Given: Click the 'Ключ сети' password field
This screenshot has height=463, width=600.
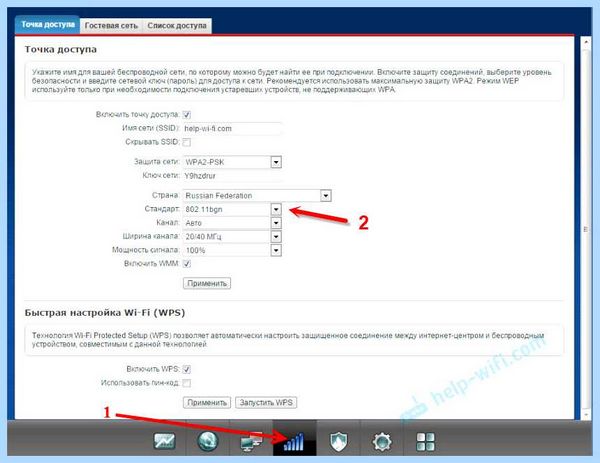Looking at the screenshot, I should [x=232, y=176].
